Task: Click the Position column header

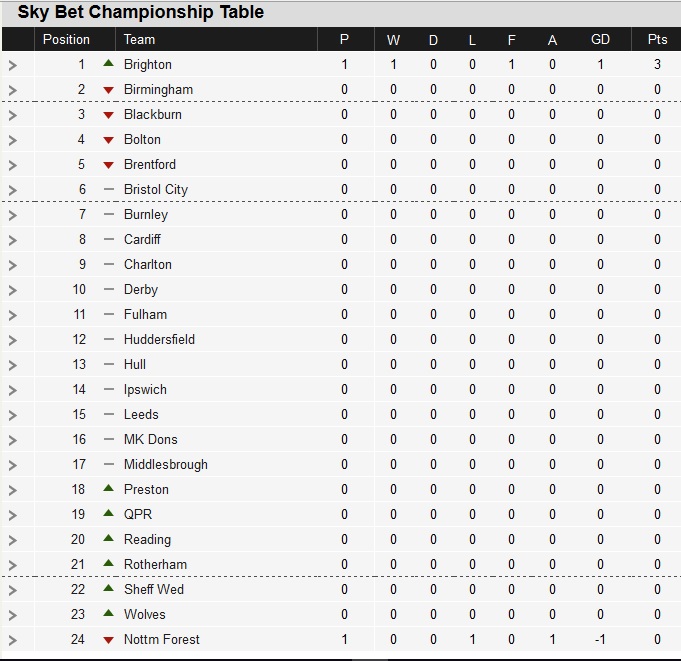Action: pyautogui.click(x=66, y=40)
